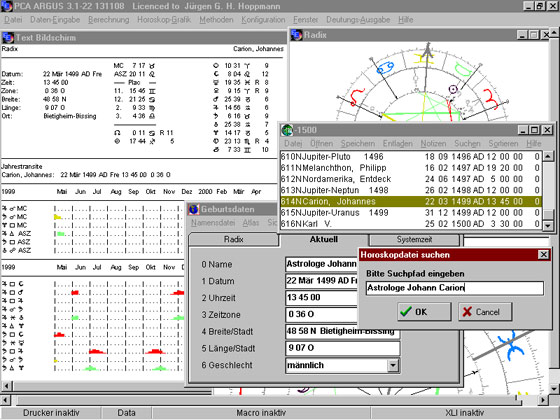The width and height of the screenshot is (560, 420).
Task: Open the Hilfe menu in main menu bar
Action: pyautogui.click(x=406, y=20)
